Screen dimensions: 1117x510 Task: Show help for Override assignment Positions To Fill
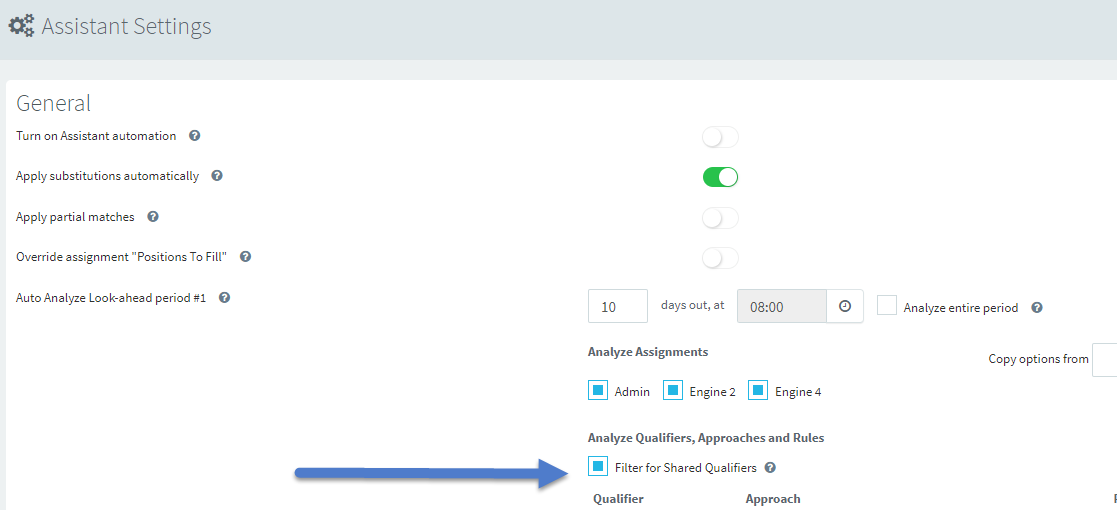pos(245,256)
